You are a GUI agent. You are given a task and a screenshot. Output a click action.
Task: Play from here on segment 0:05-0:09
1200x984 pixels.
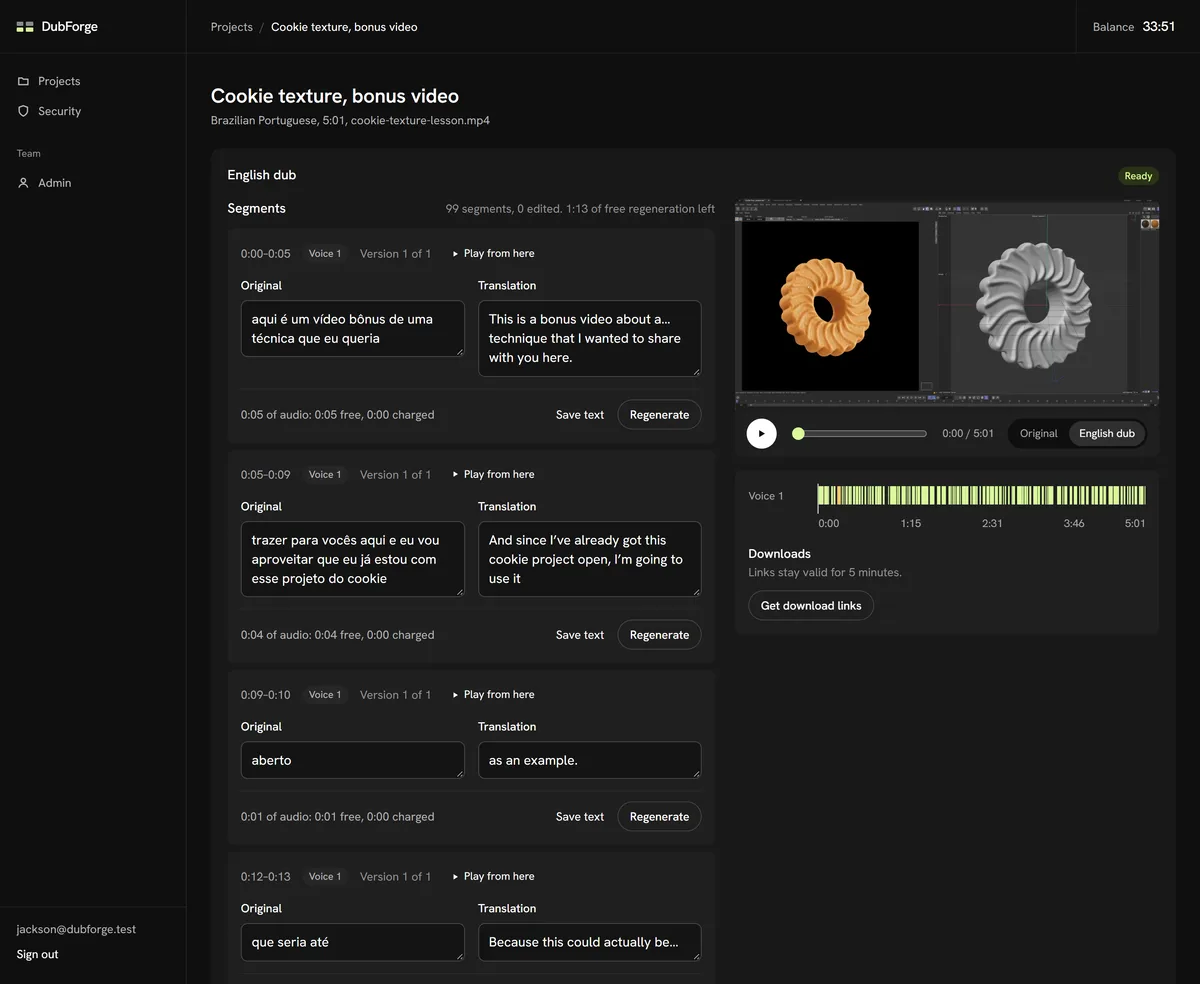point(494,474)
